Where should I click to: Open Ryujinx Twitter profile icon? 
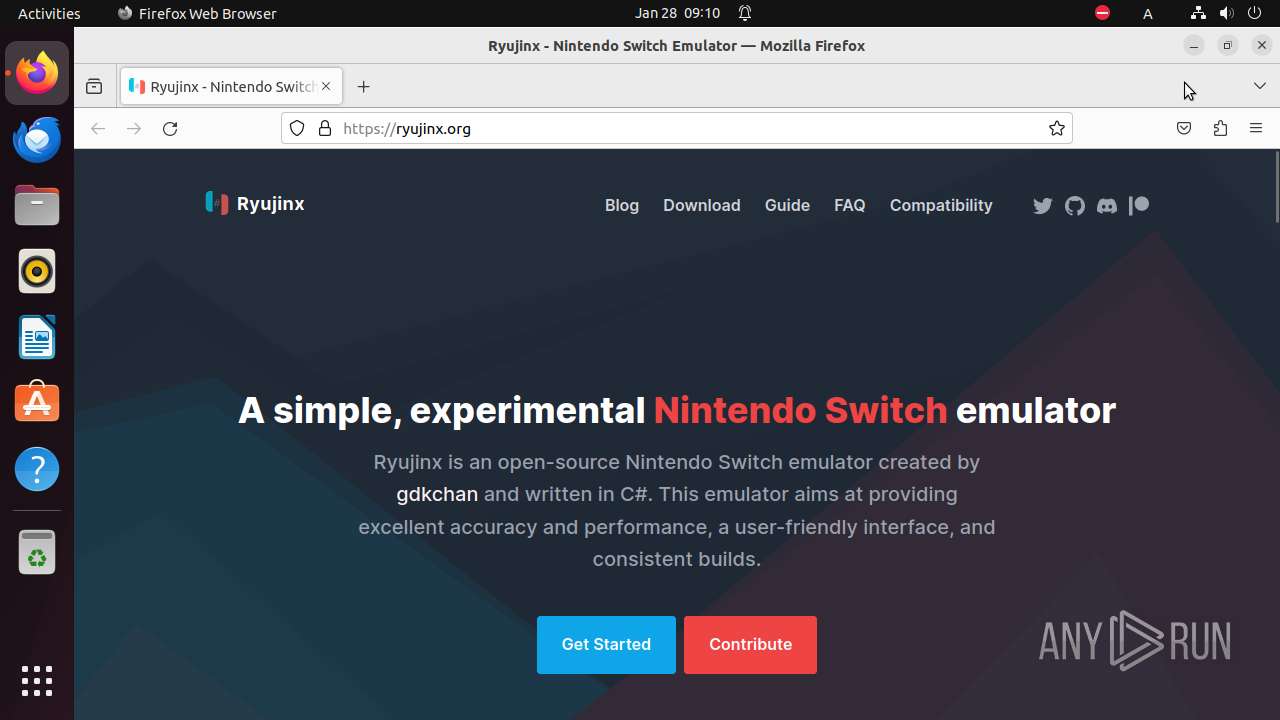coord(1042,206)
